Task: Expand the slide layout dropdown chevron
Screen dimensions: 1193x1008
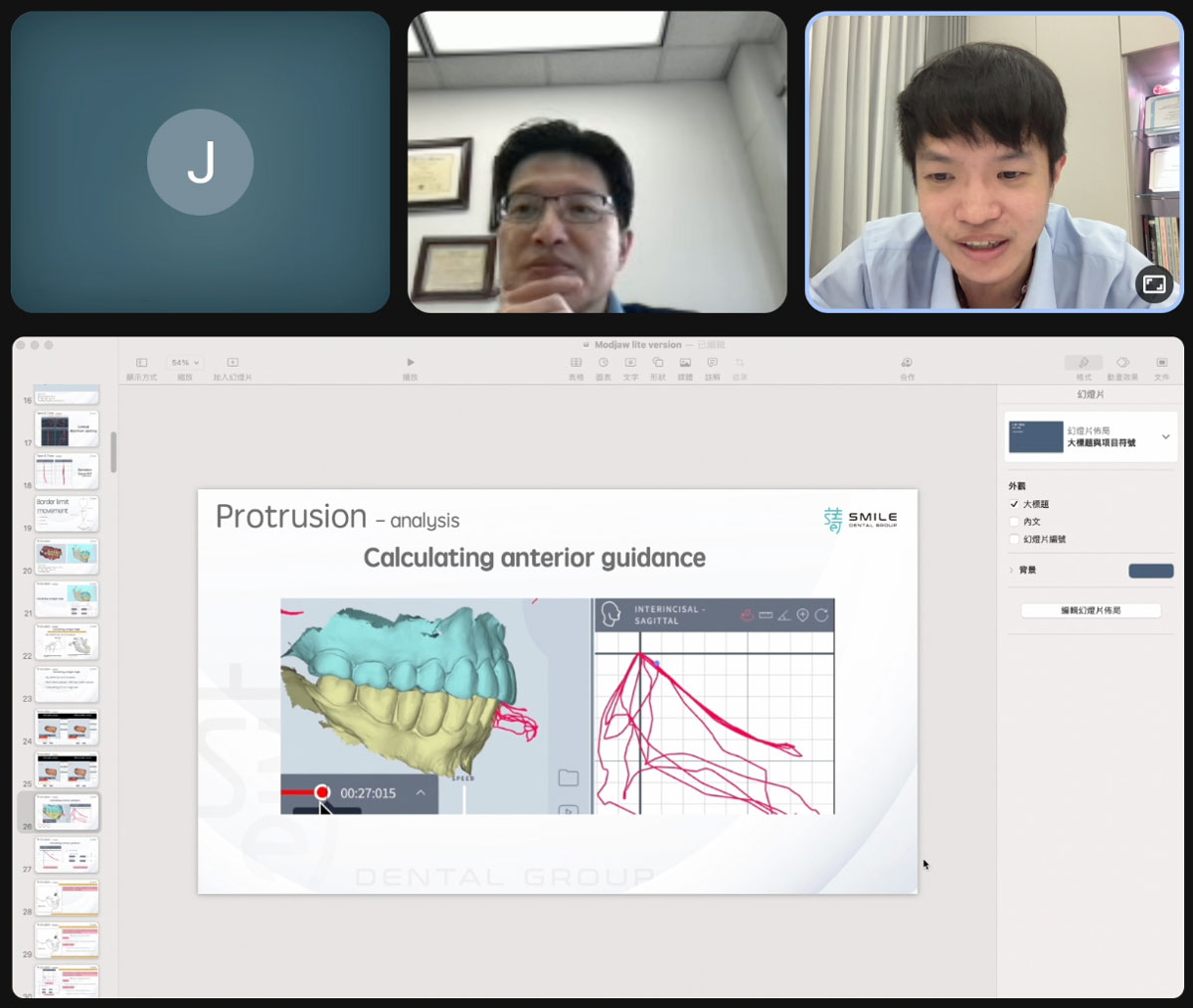Action: coord(1165,437)
